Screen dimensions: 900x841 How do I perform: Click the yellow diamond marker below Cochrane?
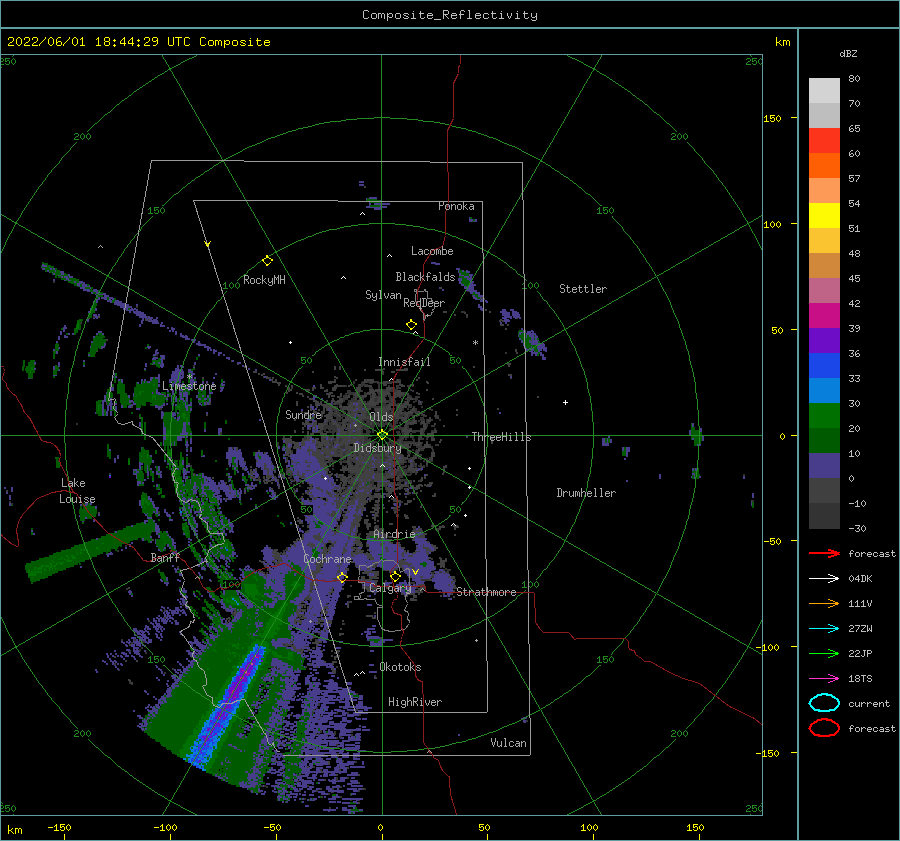(x=342, y=577)
